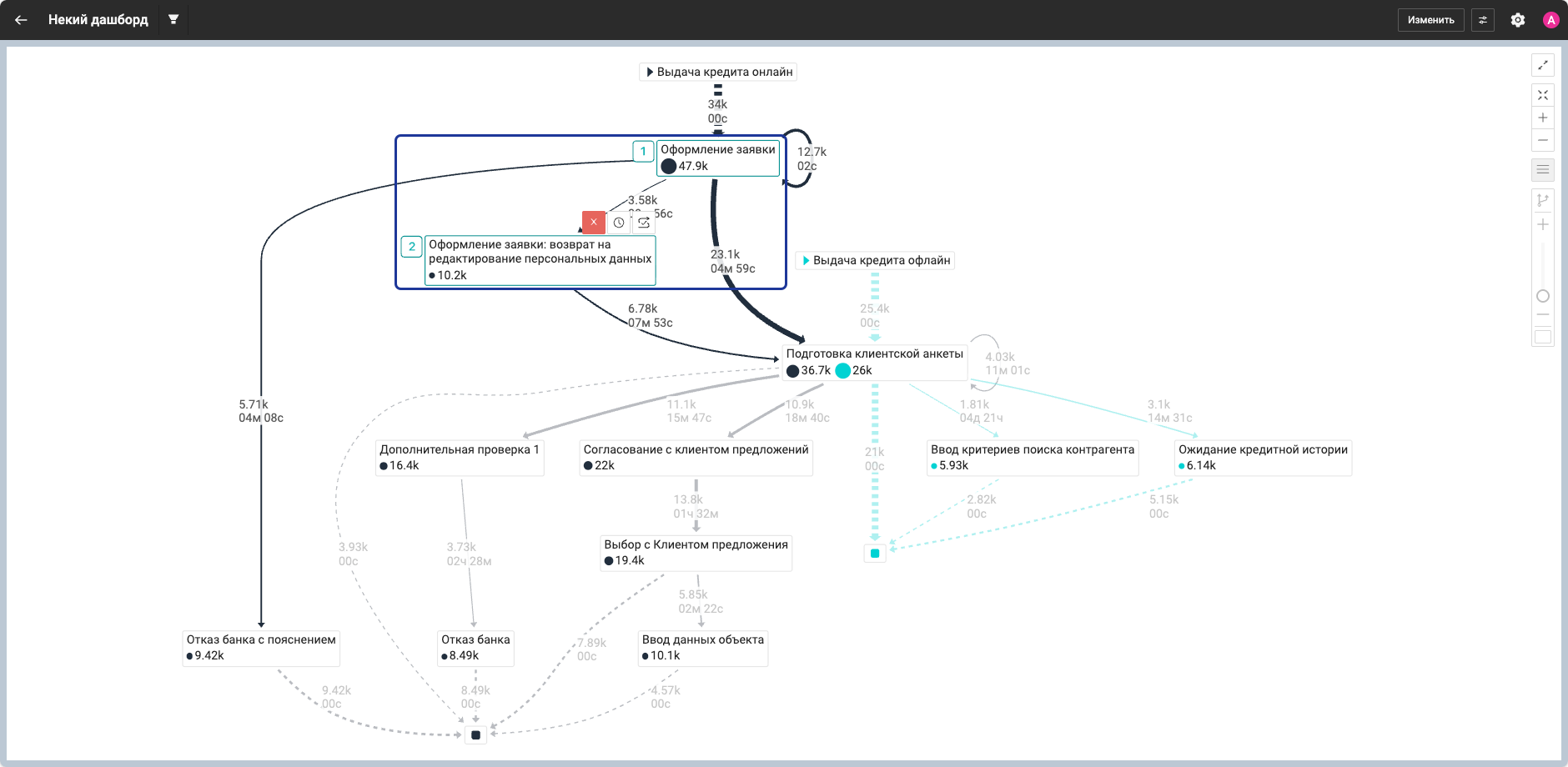Expand the Выдача кредита офлайн start node

click(x=875, y=260)
